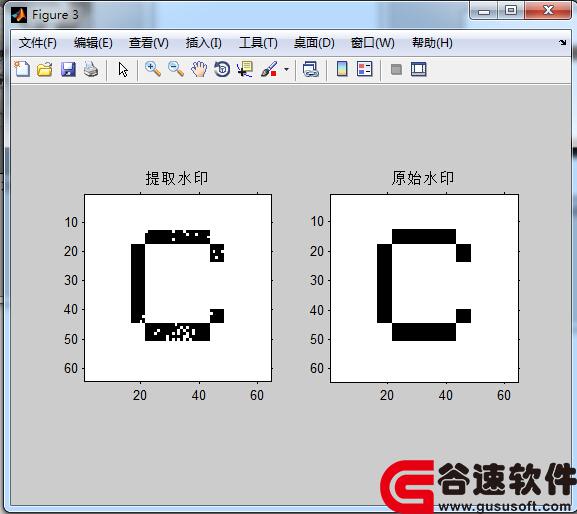Activate the Zoom Out magnifier tool
577x514 pixels.
coord(176,69)
